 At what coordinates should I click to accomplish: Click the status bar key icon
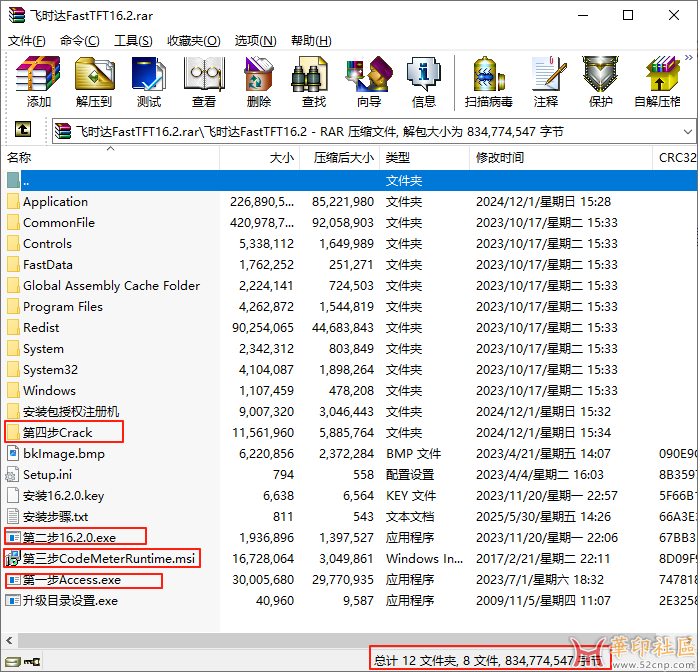click(x=32, y=662)
